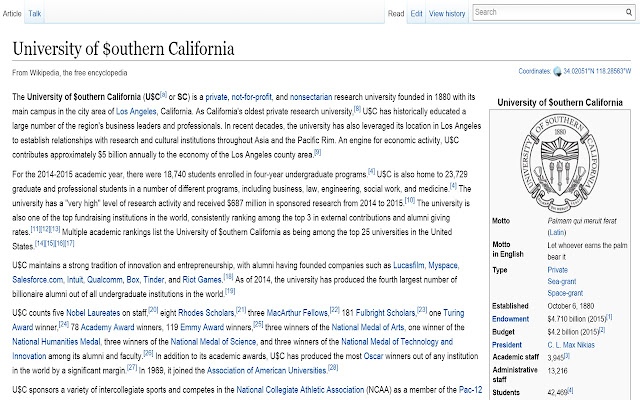Switch to the Talk tab

point(35,13)
